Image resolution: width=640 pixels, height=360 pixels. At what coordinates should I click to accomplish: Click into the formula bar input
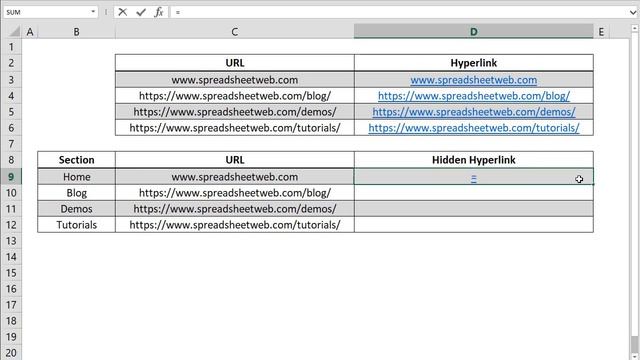(x=400, y=12)
